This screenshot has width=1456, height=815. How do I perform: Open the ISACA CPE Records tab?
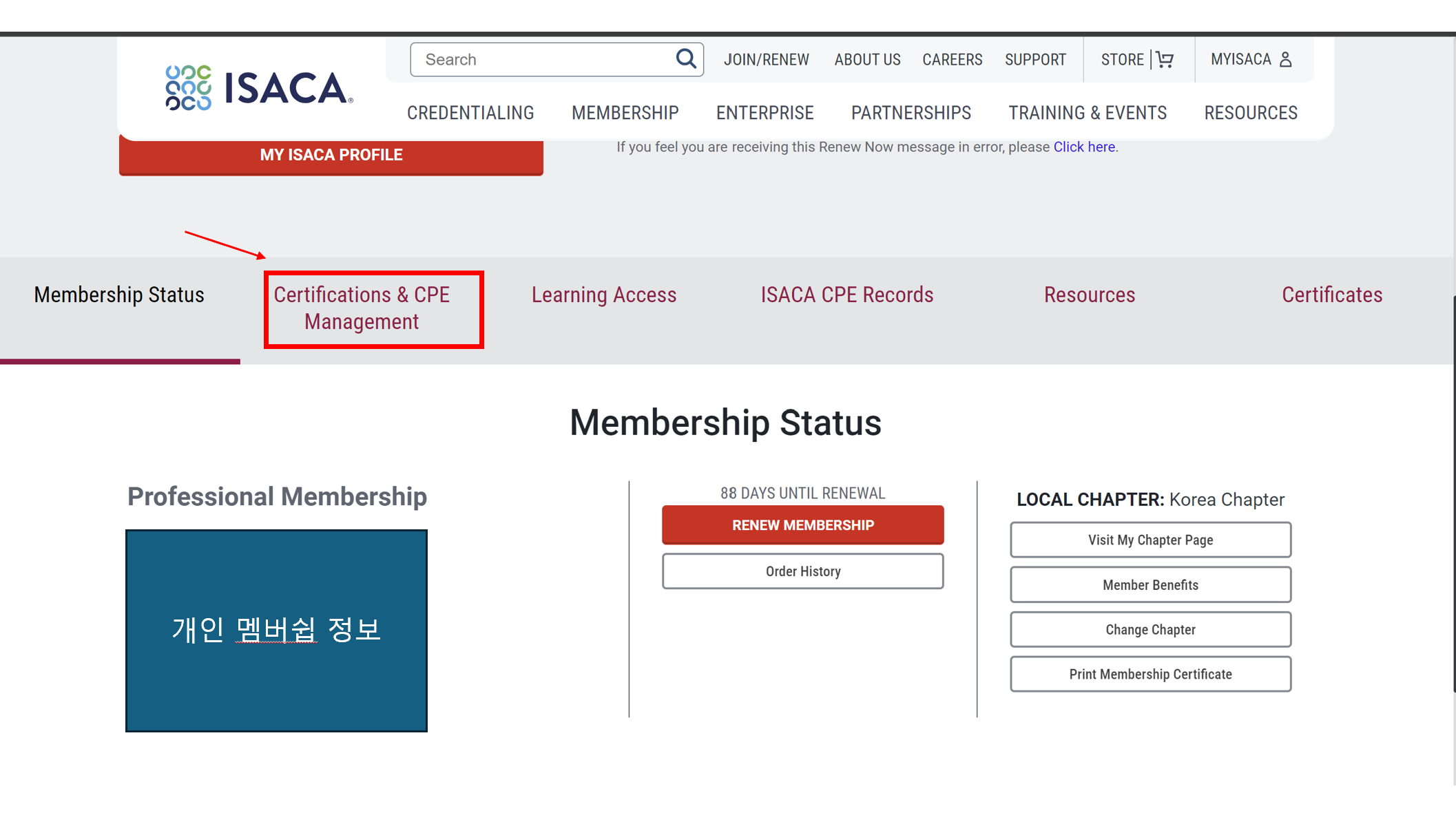(x=846, y=295)
